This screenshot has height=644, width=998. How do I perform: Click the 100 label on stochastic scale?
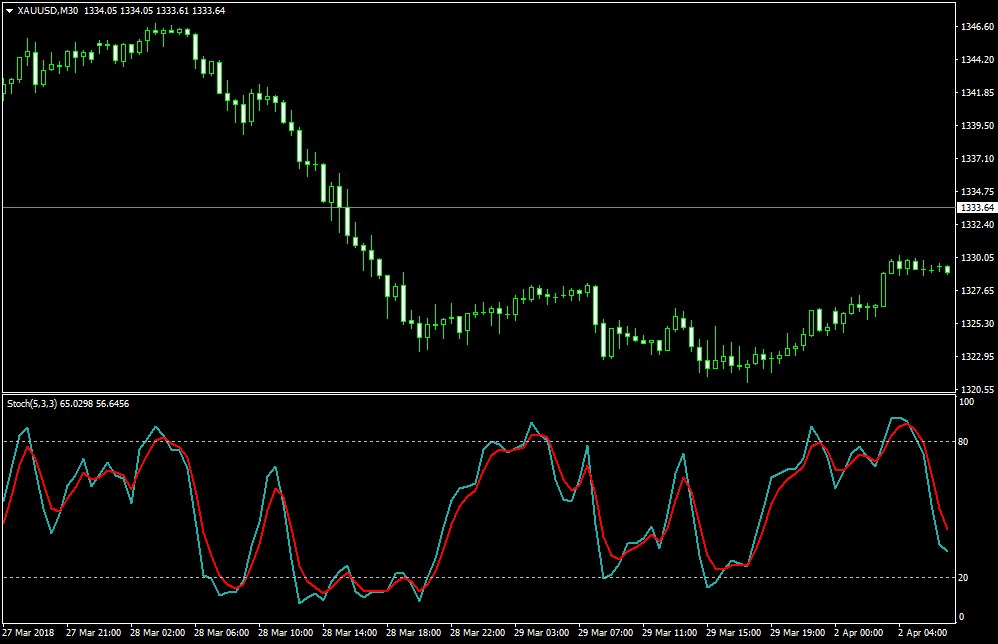[x=966, y=402]
